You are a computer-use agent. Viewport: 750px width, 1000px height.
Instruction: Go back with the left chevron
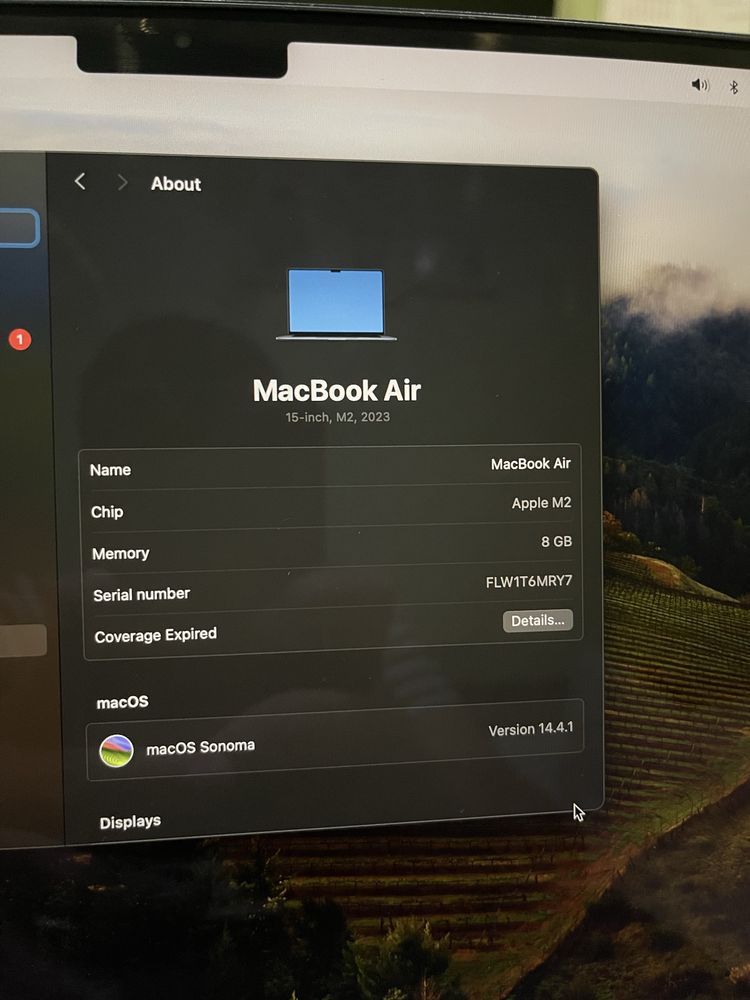80,182
